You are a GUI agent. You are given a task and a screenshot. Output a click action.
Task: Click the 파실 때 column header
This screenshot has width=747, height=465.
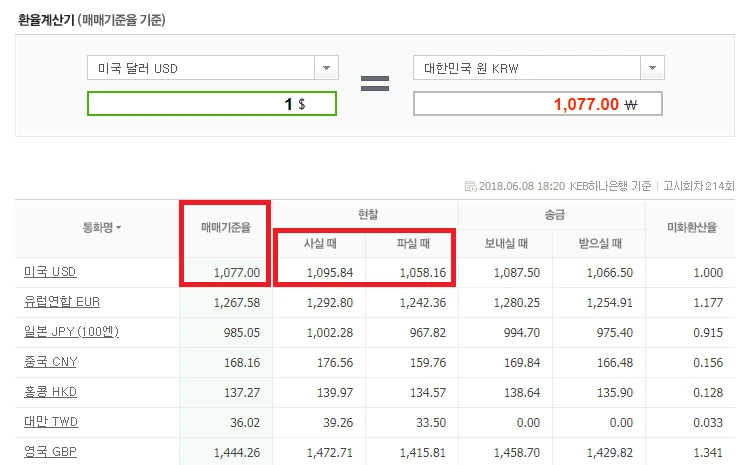pos(414,244)
